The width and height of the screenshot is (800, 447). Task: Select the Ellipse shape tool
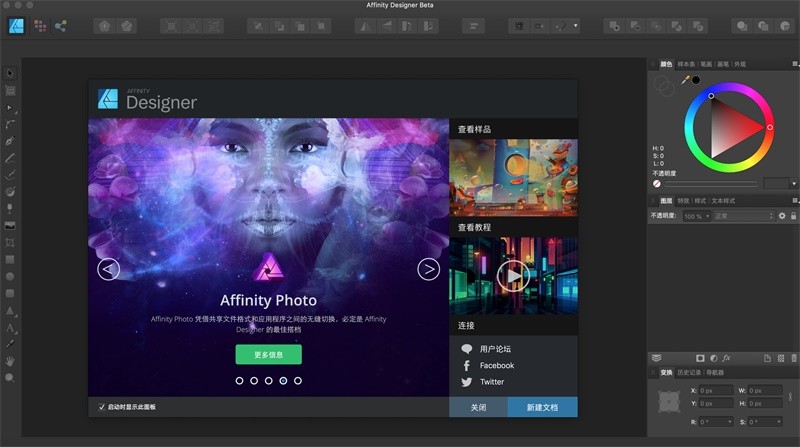point(10,276)
